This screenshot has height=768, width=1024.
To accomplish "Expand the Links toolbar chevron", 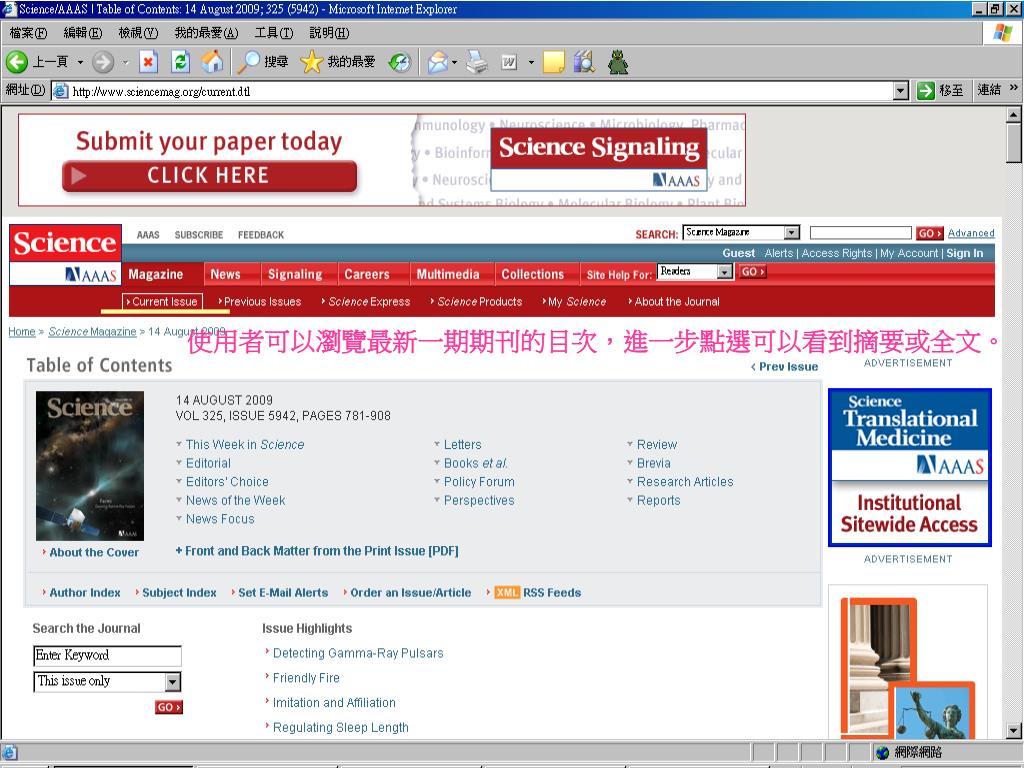I will tap(1014, 88).
